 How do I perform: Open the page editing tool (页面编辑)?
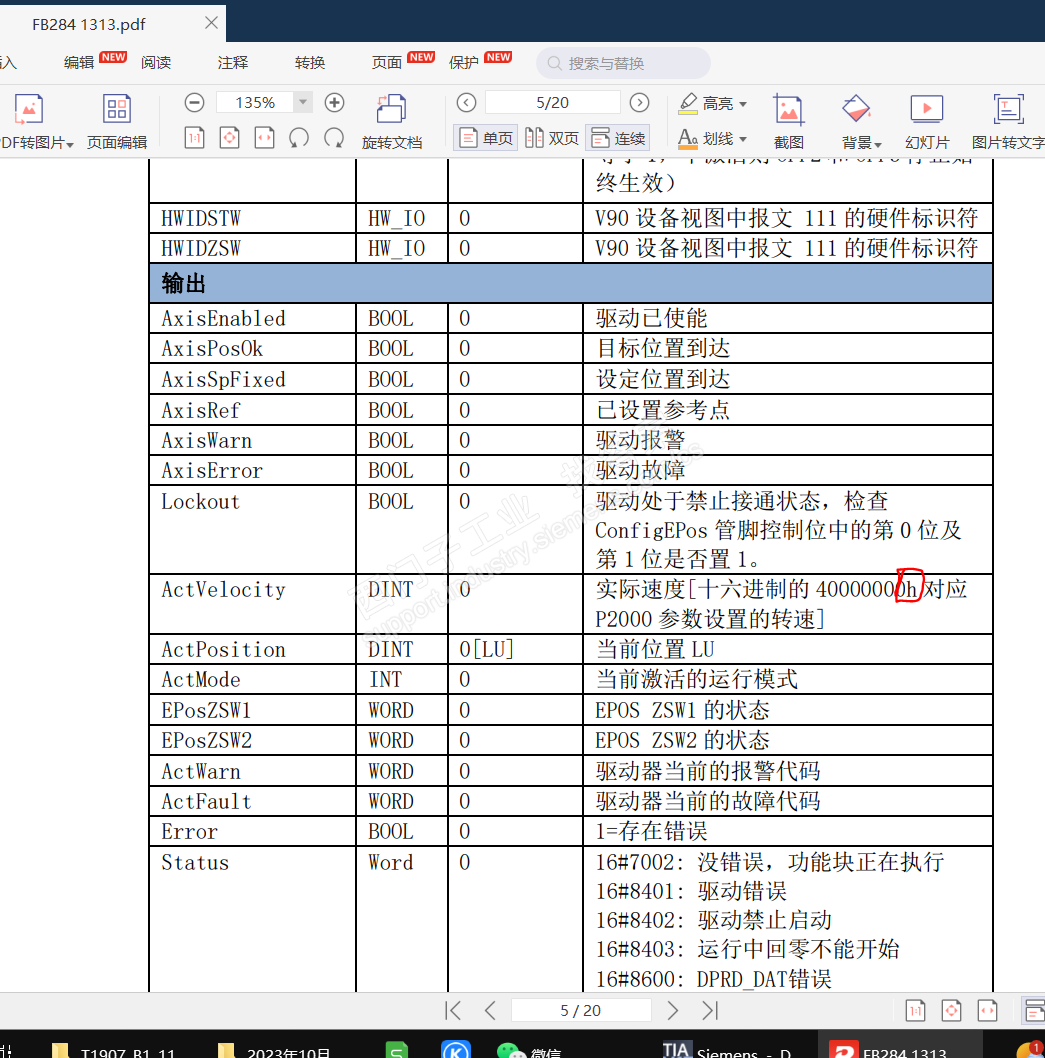(117, 121)
